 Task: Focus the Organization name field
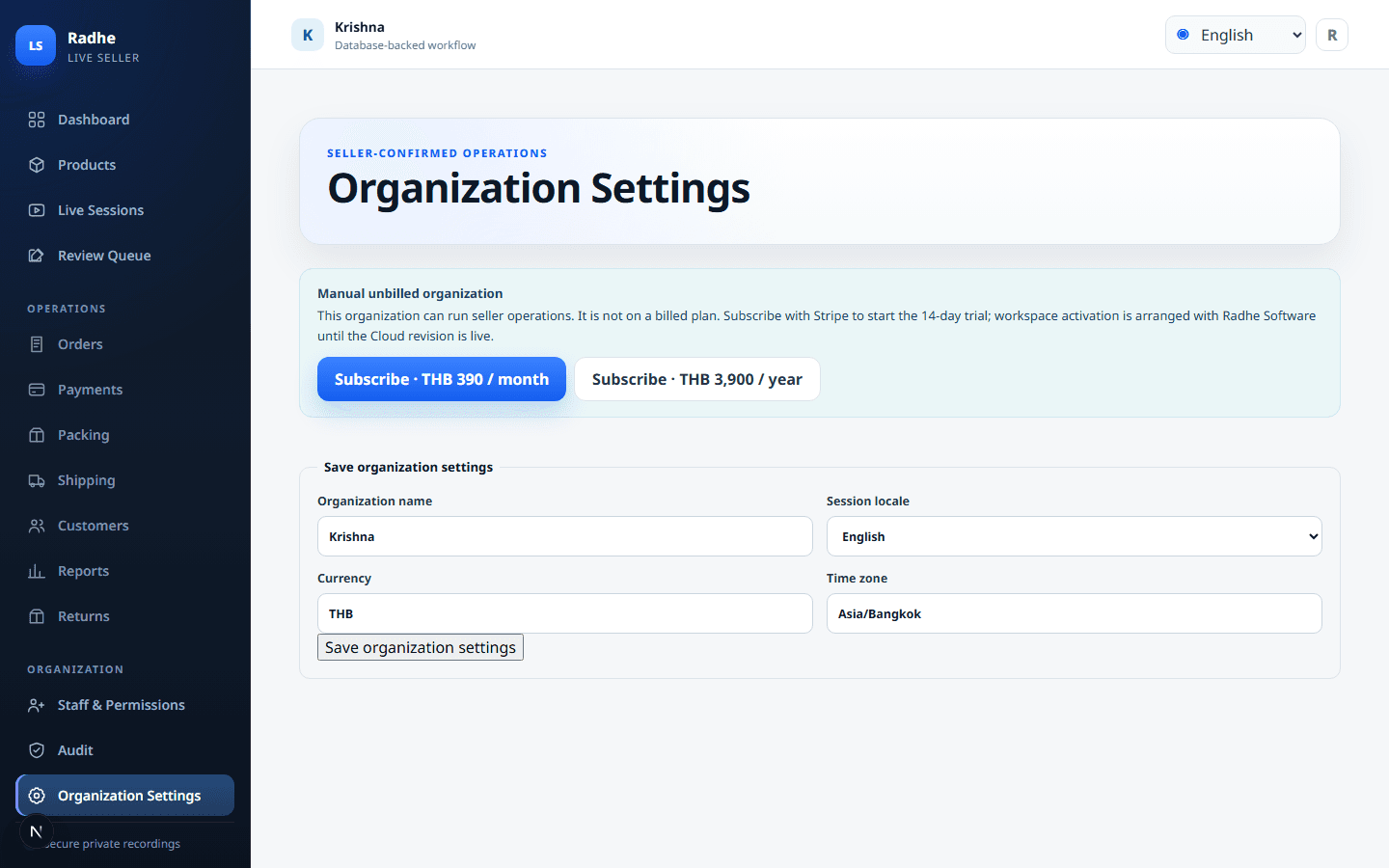tap(565, 536)
